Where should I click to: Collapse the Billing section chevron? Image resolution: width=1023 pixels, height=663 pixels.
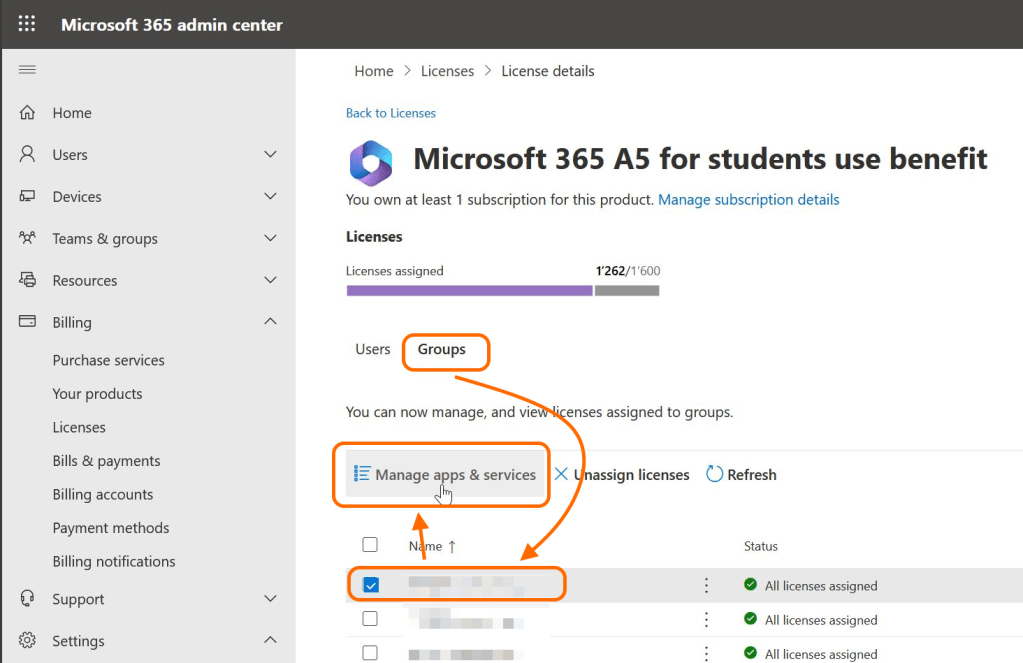pos(270,322)
